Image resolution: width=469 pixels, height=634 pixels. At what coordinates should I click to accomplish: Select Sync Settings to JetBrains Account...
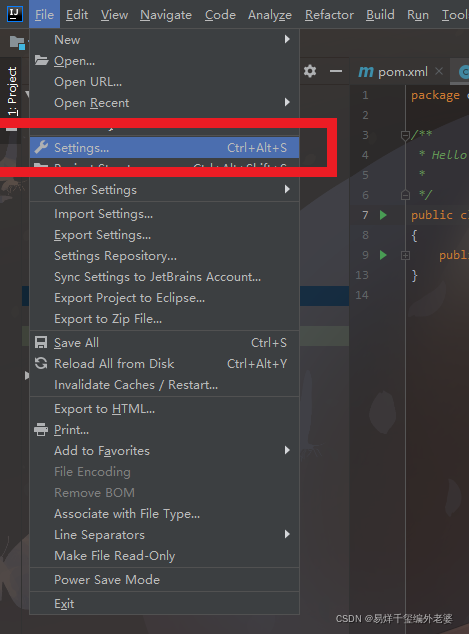(165, 277)
